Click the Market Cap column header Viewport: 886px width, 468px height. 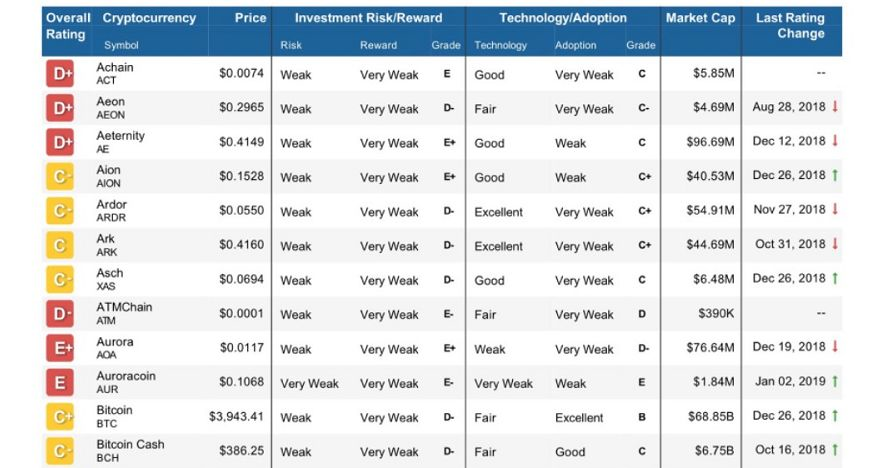[700, 18]
